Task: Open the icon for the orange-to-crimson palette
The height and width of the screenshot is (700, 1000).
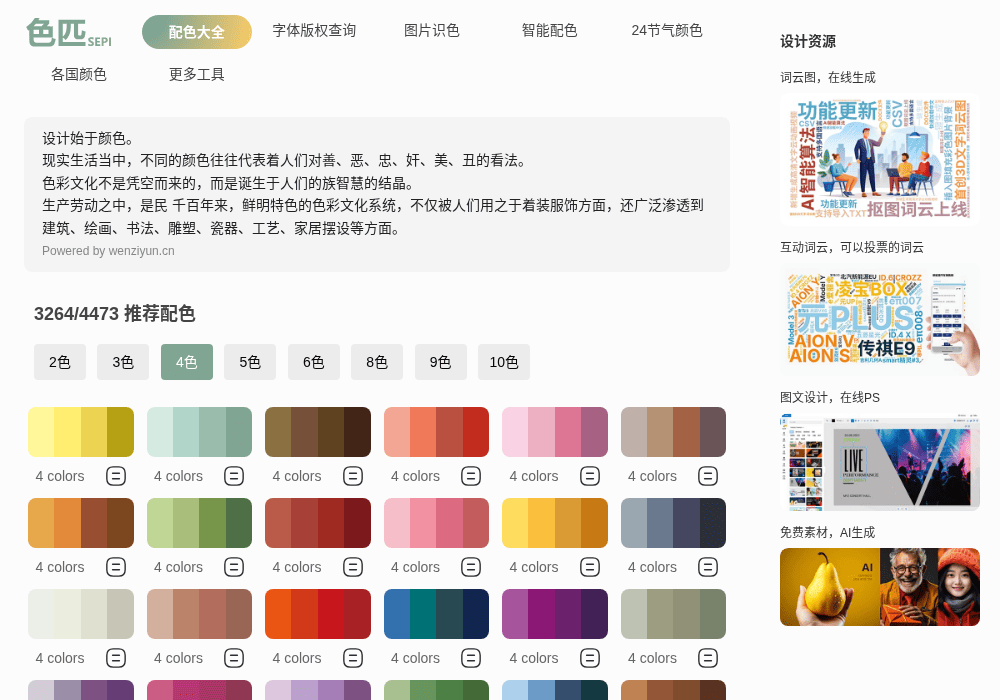Action: tap(353, 658)
